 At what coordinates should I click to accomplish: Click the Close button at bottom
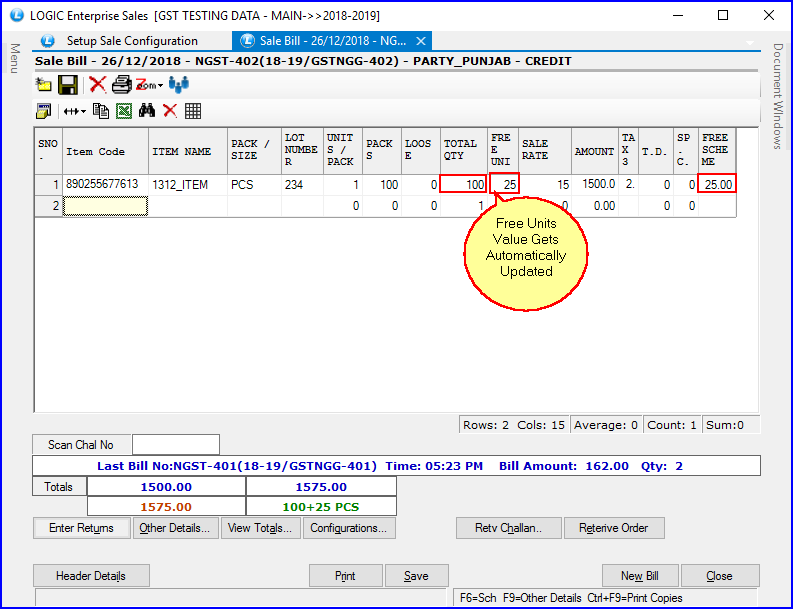720,576
